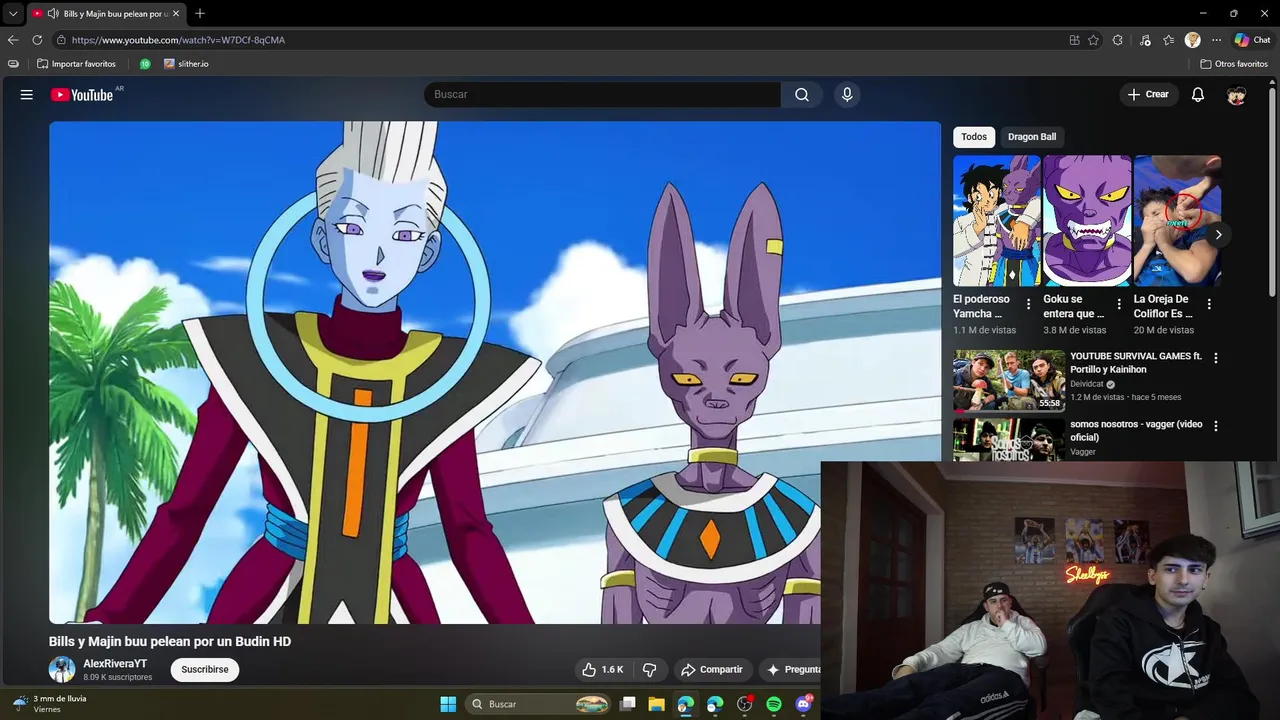Image resolution: width=1280 pixels, height=720 pixels.
Task: Click the search magnifier button on YouTube
Action: pos(802,95)
